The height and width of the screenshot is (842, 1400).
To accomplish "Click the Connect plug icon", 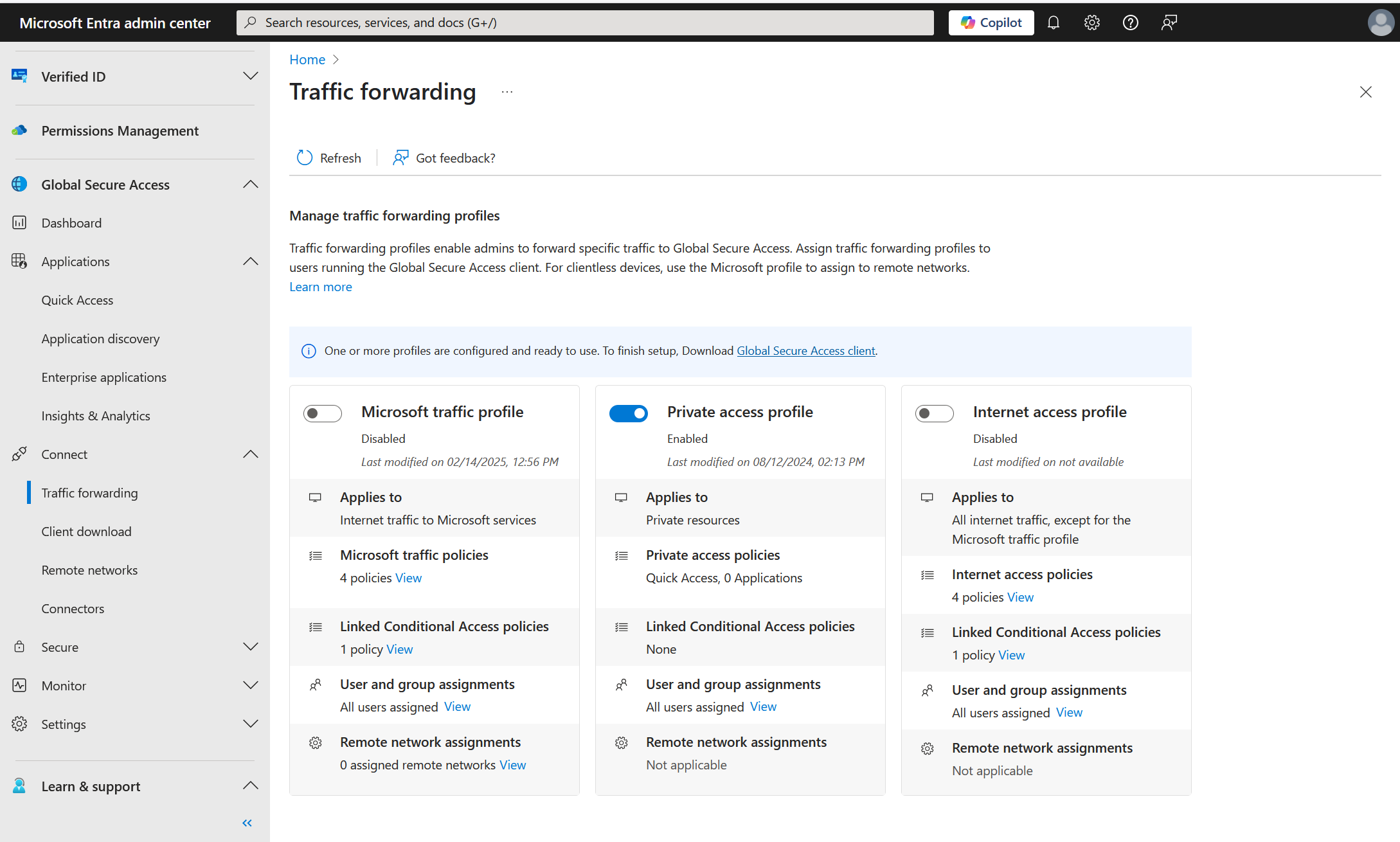I will click(x=19, y=454).
